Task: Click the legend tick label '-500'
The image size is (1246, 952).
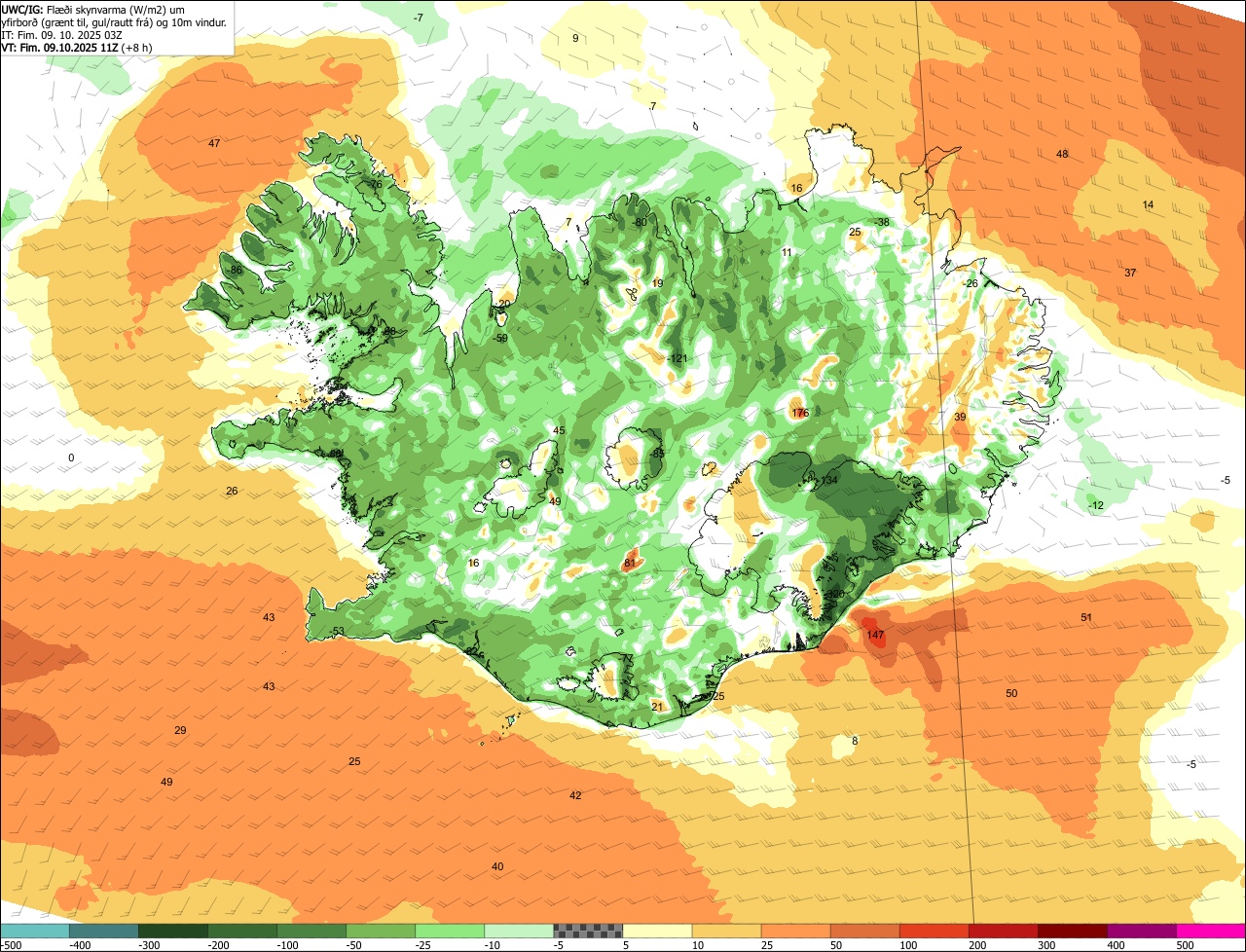Action: point(11,945)
